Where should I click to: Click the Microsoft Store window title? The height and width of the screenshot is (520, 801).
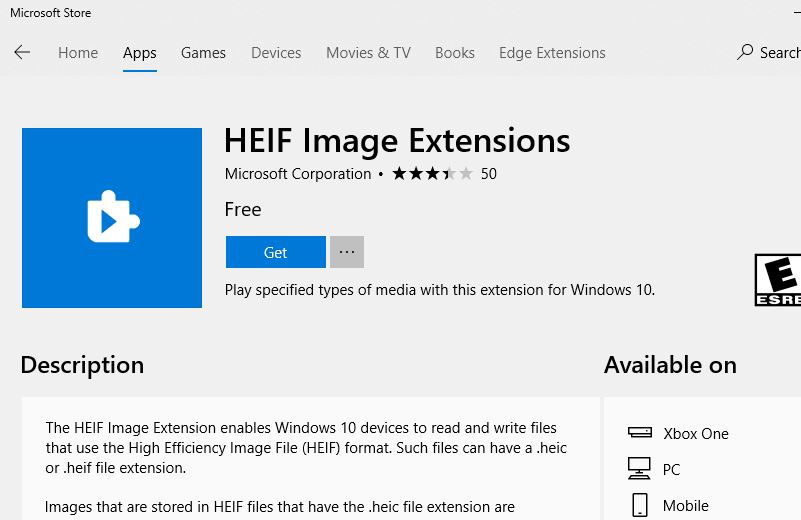(51, 13)
